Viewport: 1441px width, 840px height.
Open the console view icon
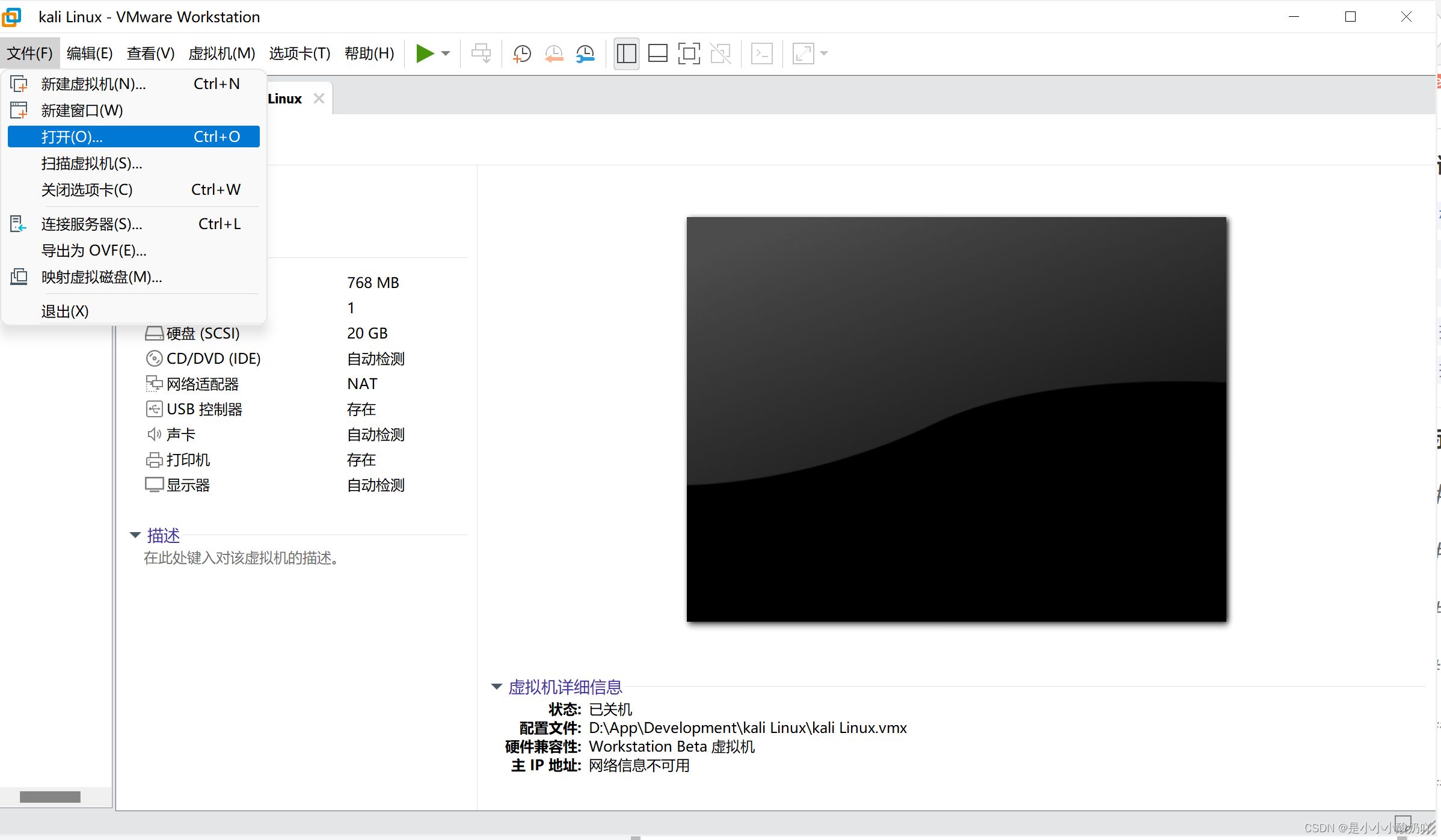[762, 54]
